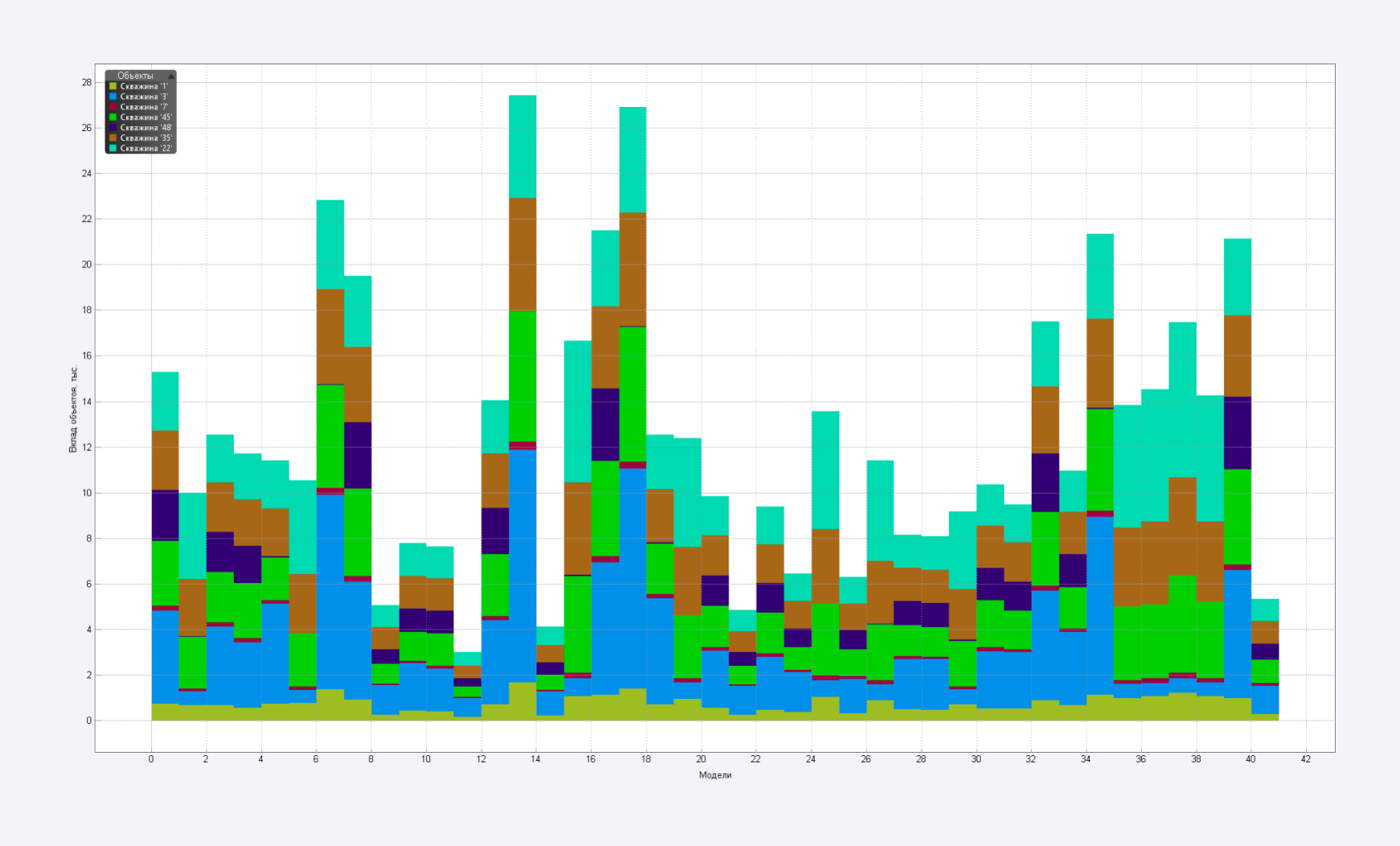Screen dimensions: 1400x846
Task: Click the teal top segment of the last bar at model 40
Action: [1265, 610]
